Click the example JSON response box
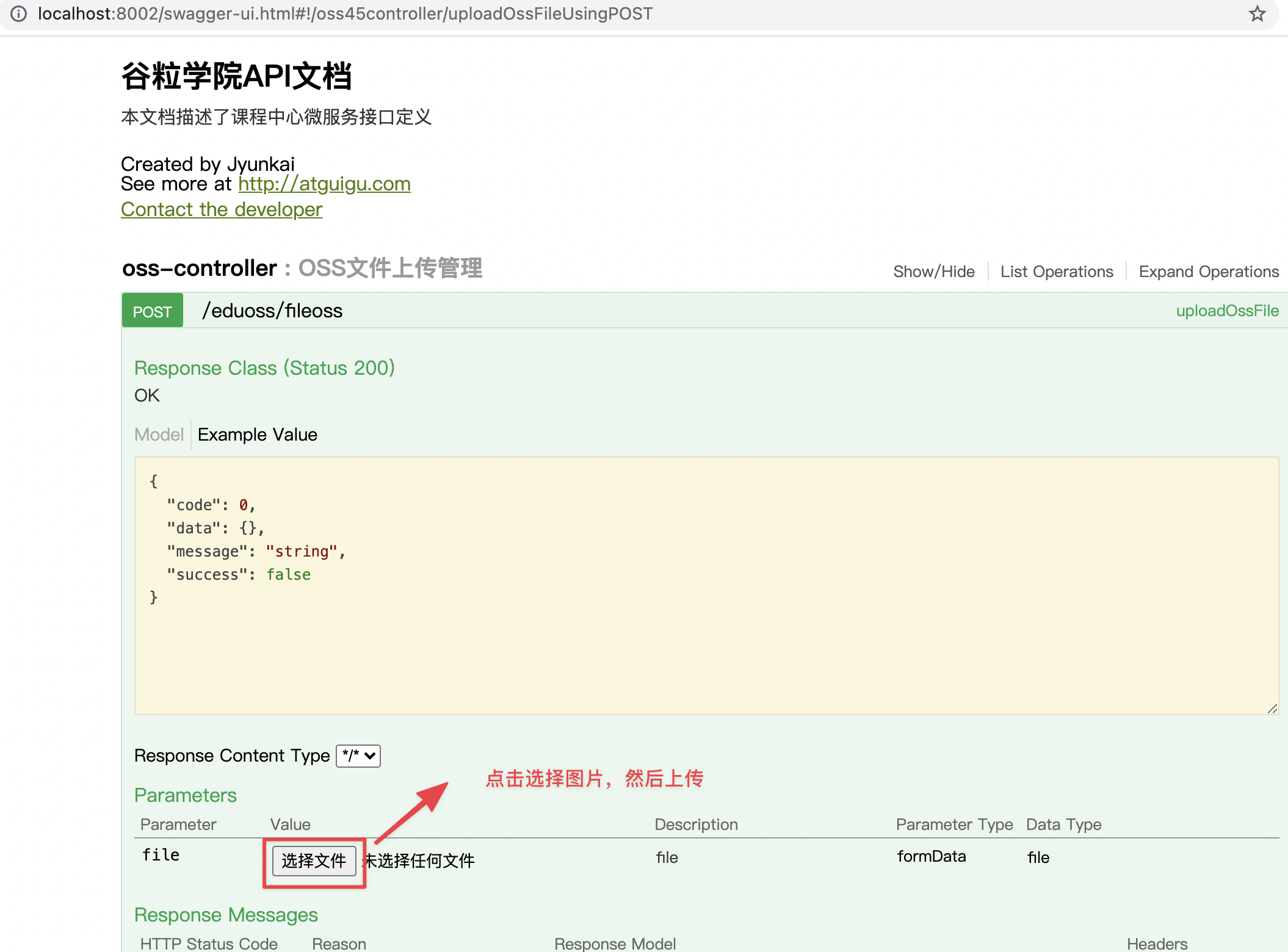 (x=705, y=586)
